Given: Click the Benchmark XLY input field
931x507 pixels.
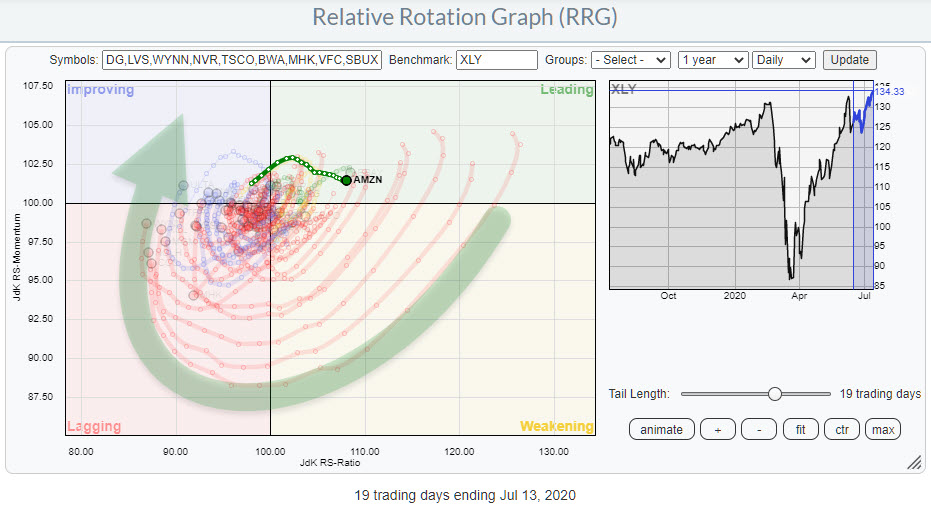Looking at the screenshot, I should tap(496, 60).
